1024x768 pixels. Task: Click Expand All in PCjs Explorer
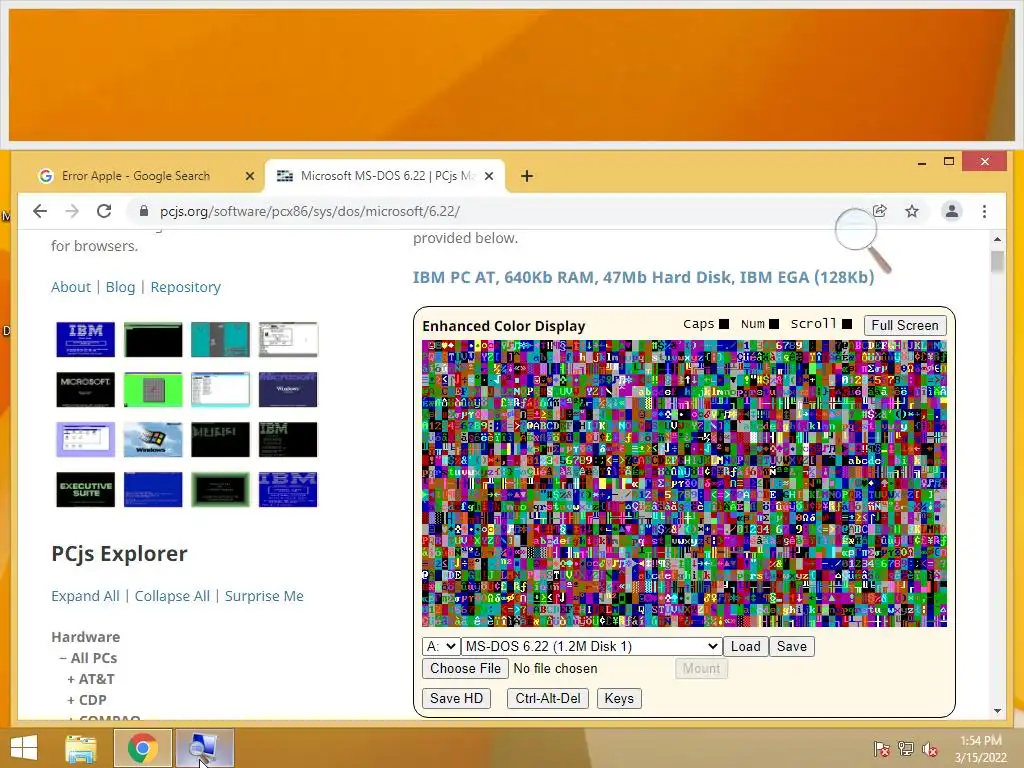click(x=86, y=596)
